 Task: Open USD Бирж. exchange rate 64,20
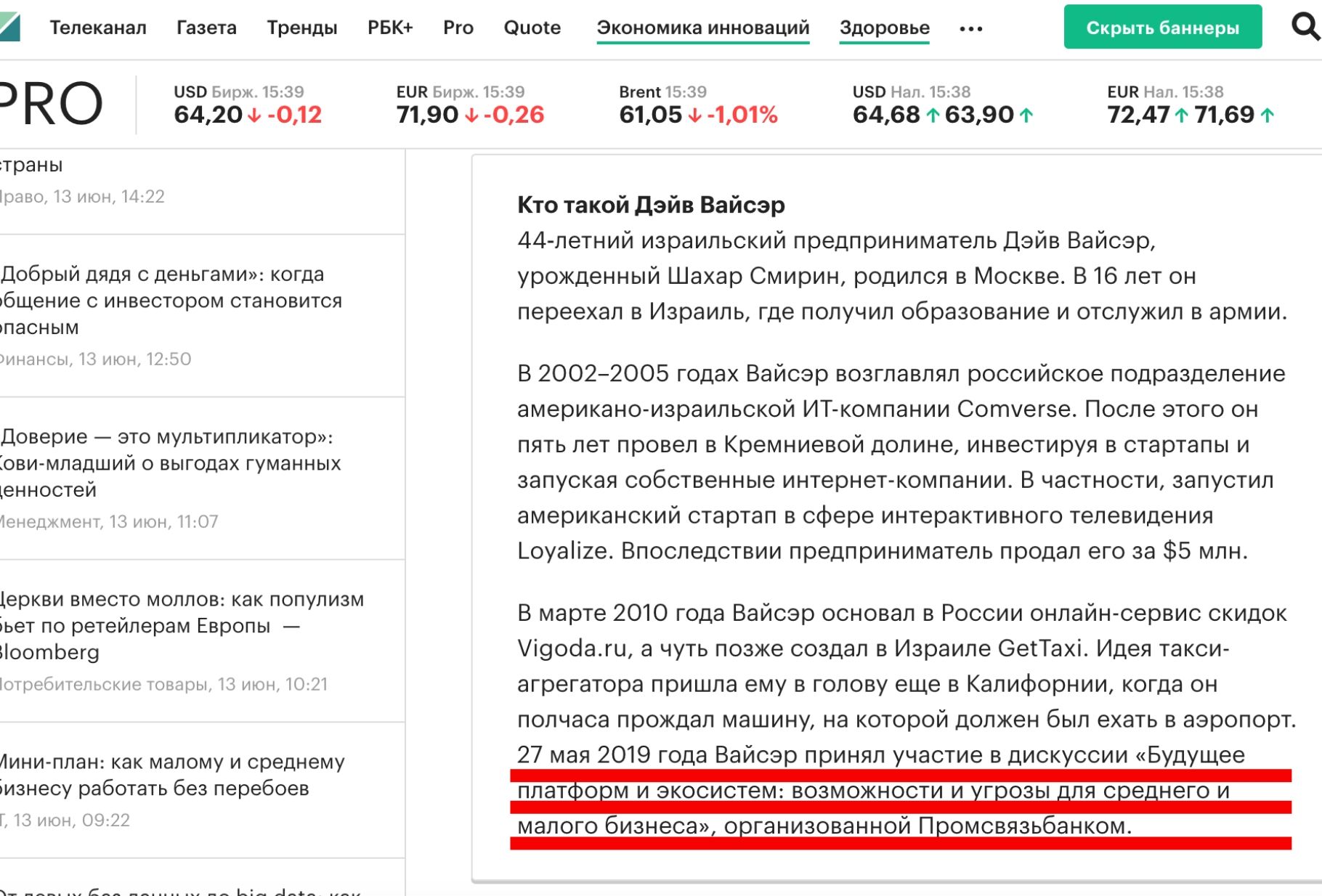click(248, 105)
